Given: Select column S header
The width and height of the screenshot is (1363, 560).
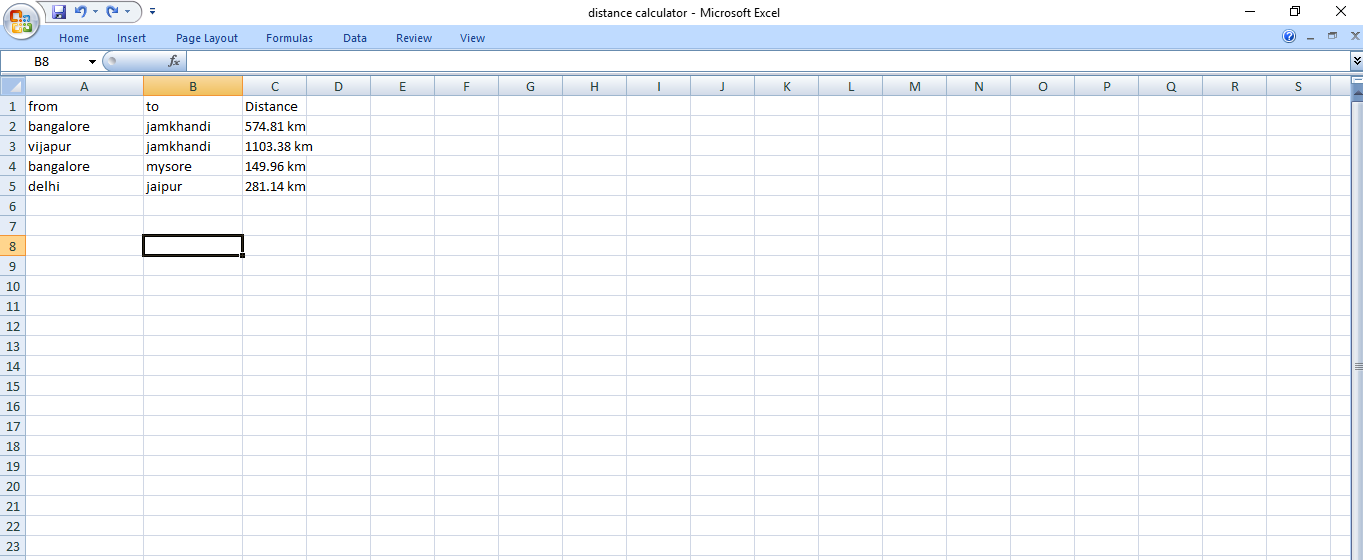Looking at the screenshot, I should coord(1299,86).
